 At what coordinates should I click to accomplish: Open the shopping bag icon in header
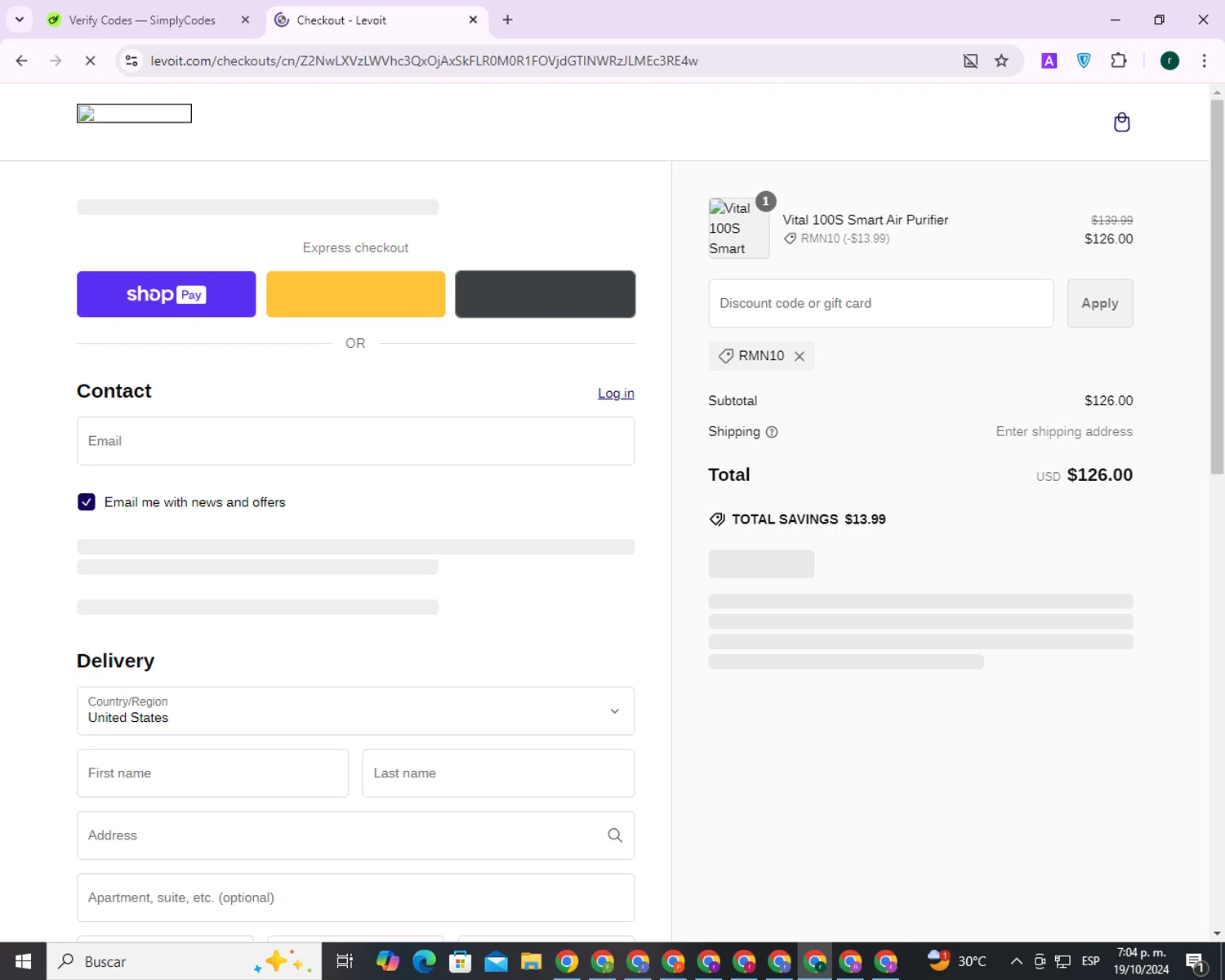pos(1122,122)
